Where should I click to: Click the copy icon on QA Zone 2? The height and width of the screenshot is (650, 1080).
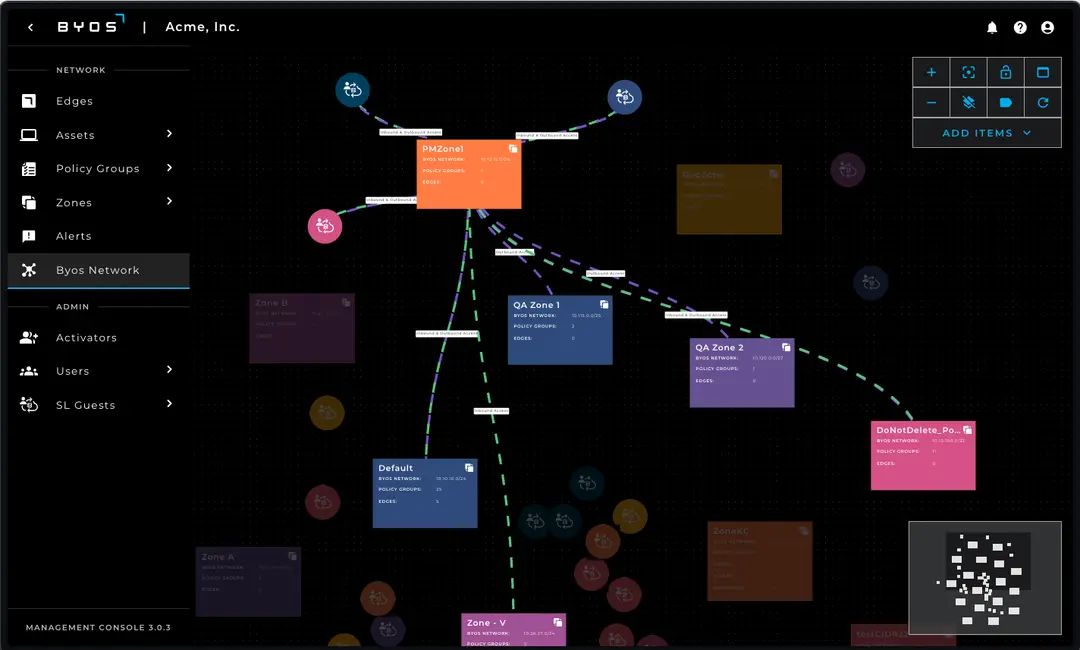pos(786,347)
